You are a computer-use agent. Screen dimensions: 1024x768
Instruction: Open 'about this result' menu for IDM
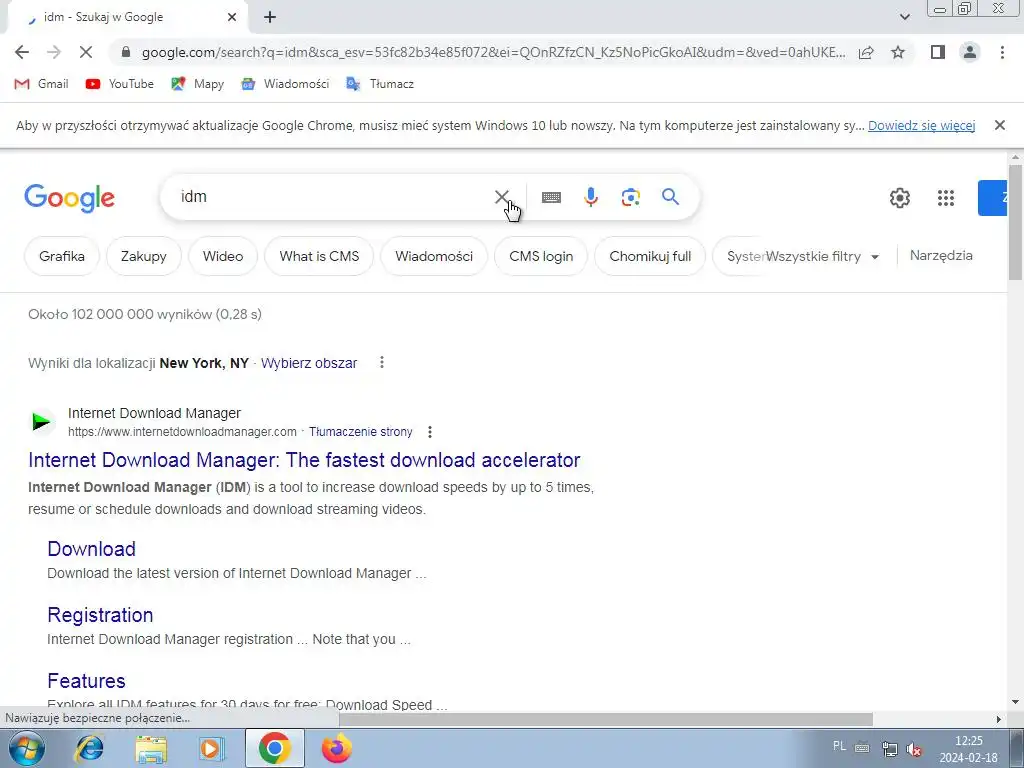[430, 432]
